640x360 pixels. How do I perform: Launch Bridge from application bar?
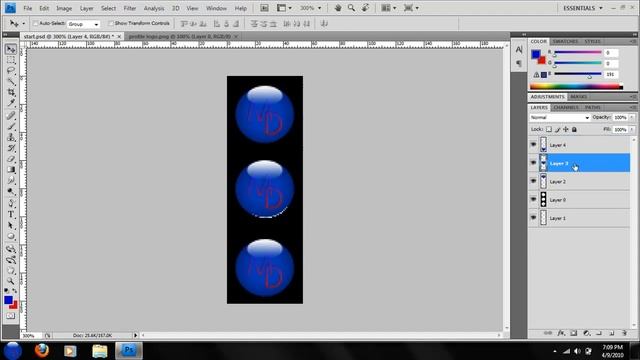tap(264, 8)
